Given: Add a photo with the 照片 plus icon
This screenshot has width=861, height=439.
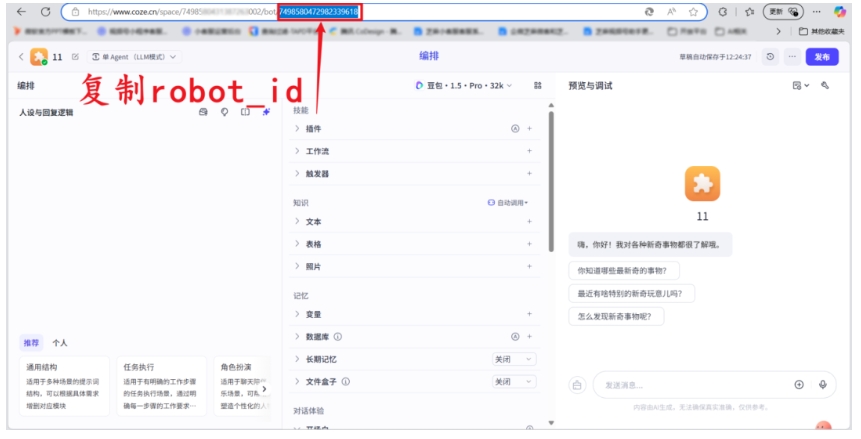Looking at the screenshot, I should coord(529,266).
